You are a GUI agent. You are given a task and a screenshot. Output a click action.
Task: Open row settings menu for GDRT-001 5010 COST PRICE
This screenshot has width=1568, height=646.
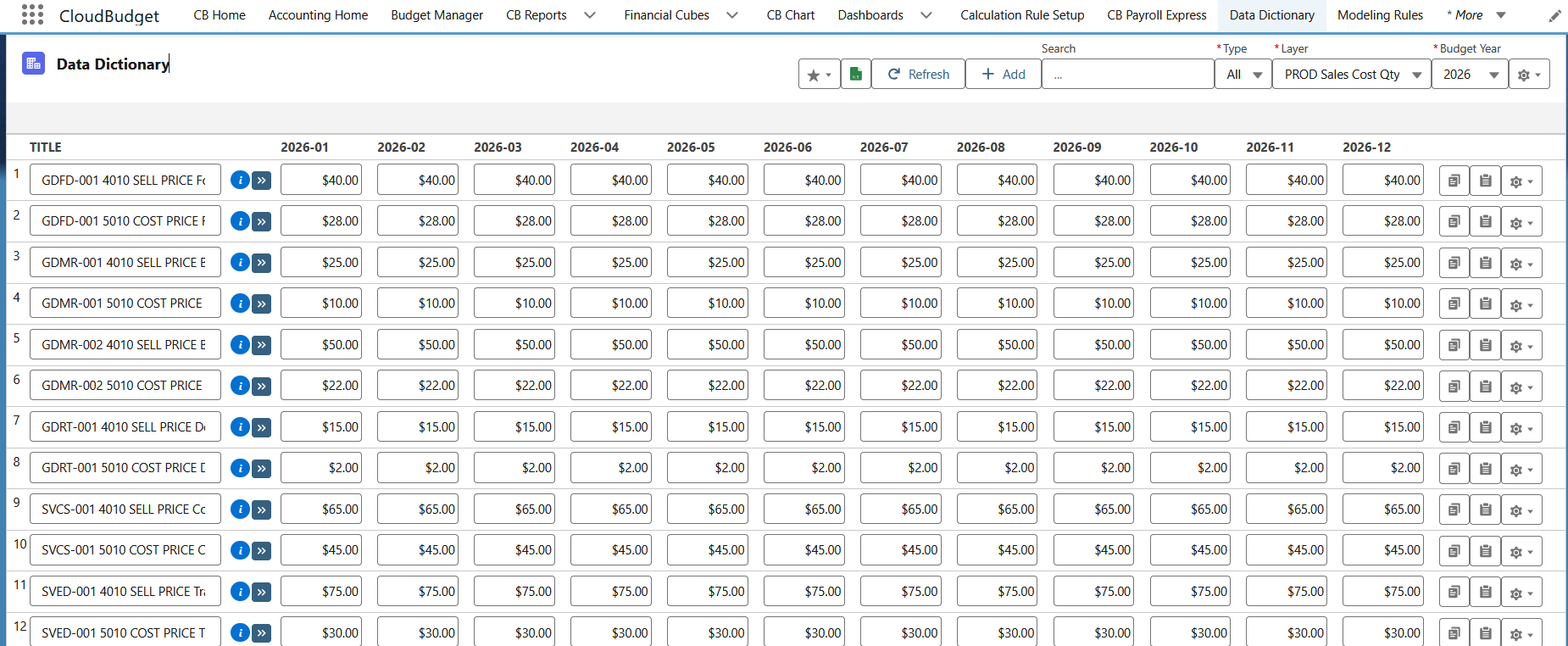[1521, 468]
